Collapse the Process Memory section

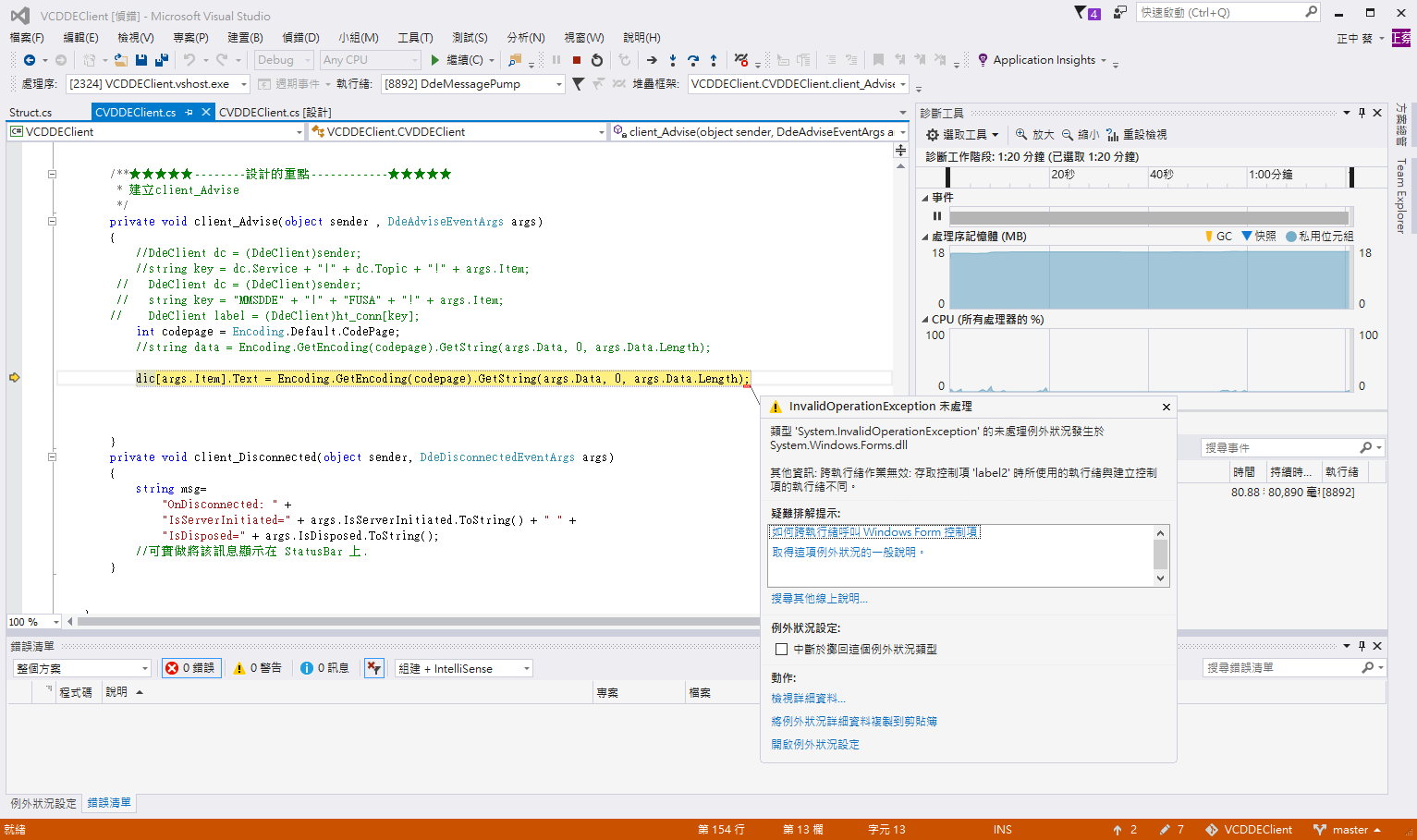[925, 237]
